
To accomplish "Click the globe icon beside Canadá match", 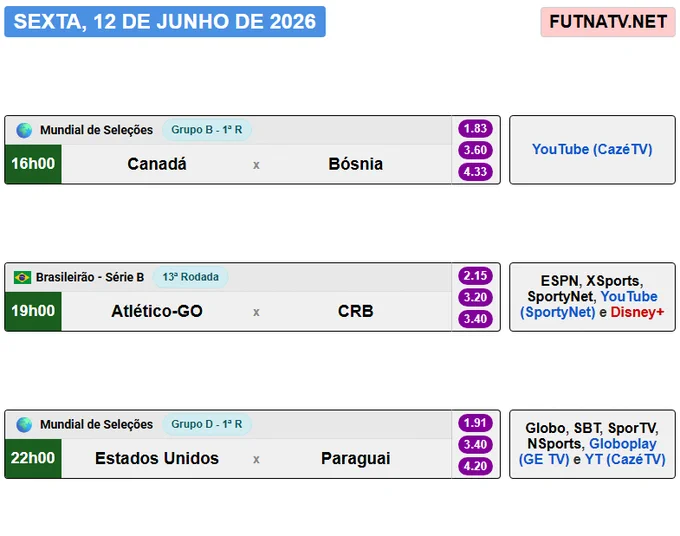I will click(24, 130).
